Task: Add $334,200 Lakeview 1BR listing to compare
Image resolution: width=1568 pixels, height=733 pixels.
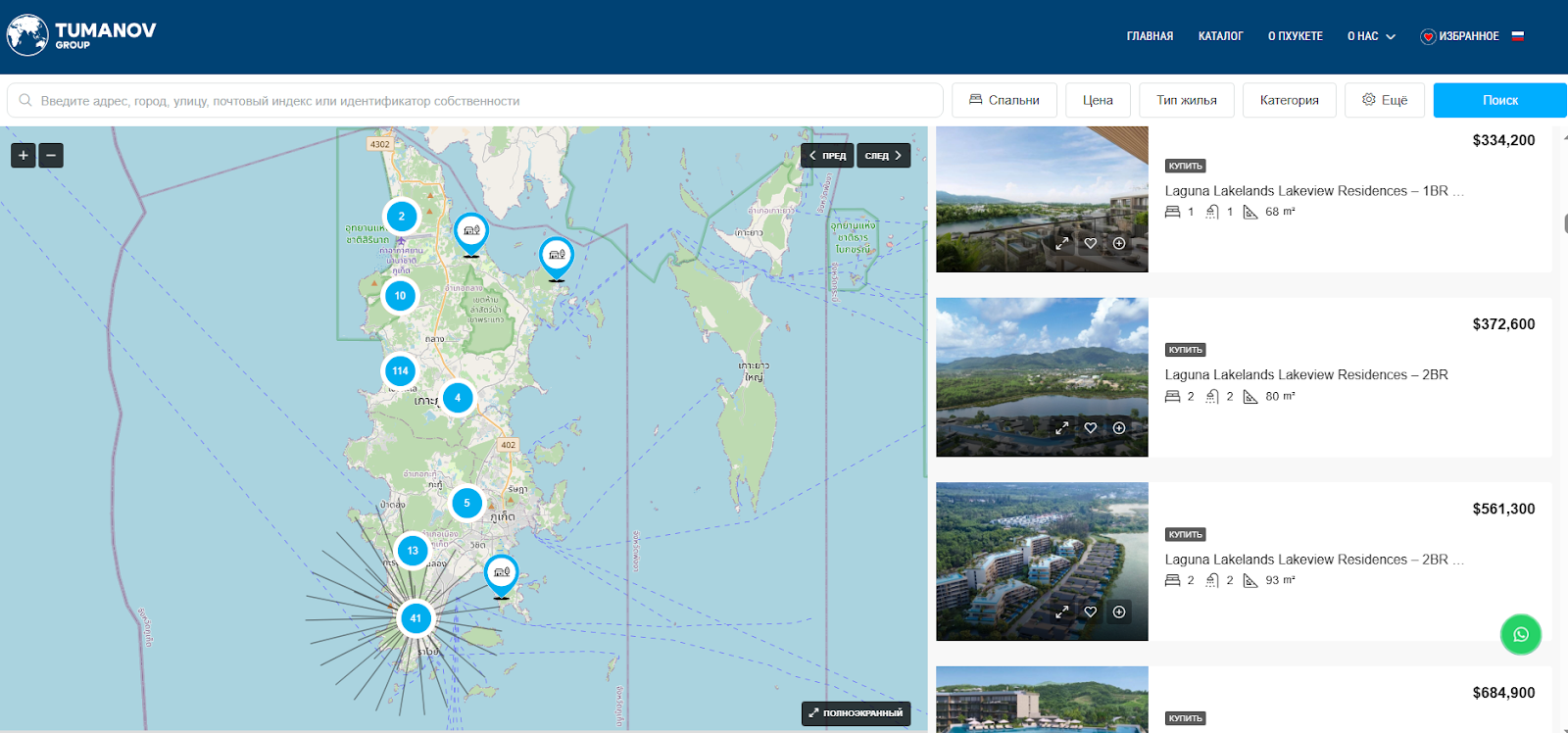Action: coord(1119,243)
